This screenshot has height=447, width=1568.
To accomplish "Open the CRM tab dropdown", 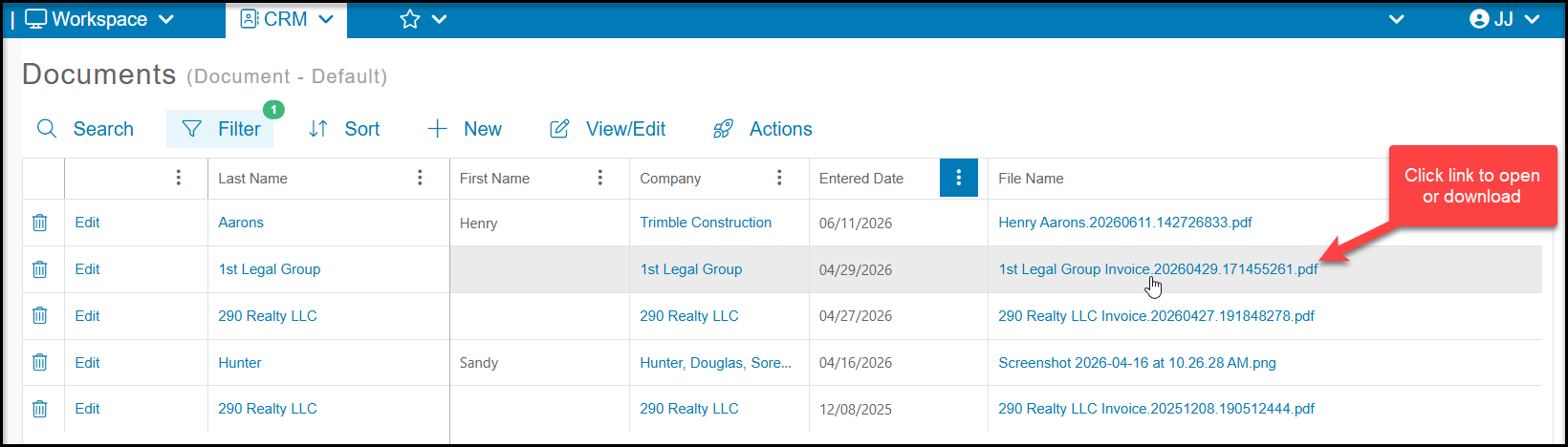I will (287, 19).
